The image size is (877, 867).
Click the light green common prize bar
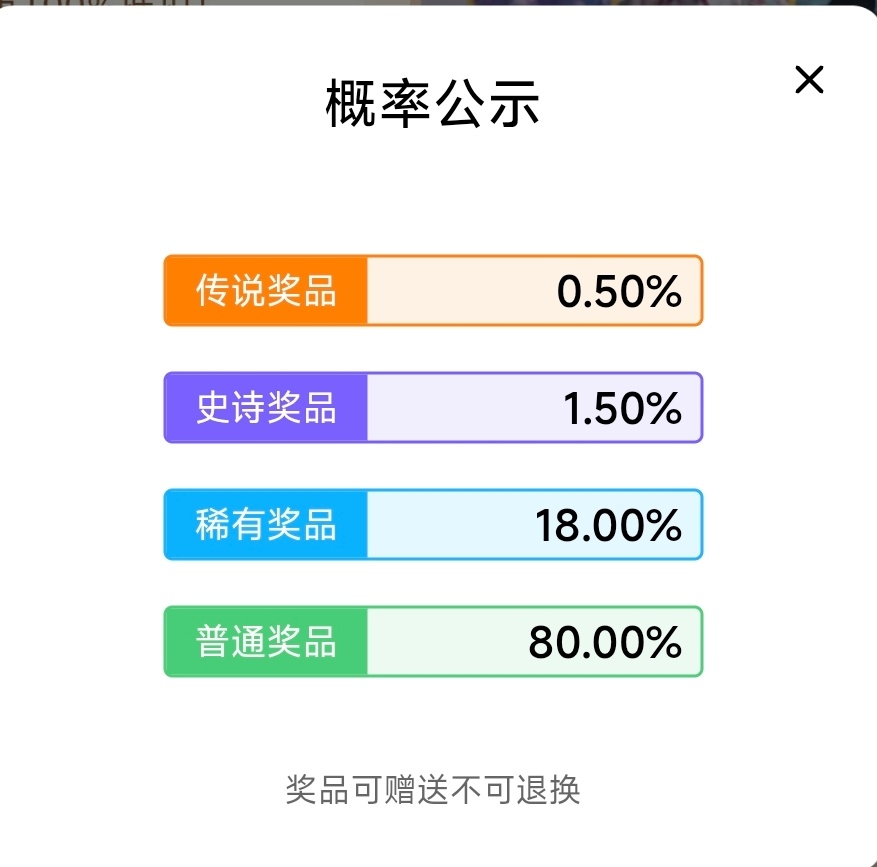[534, 642]
